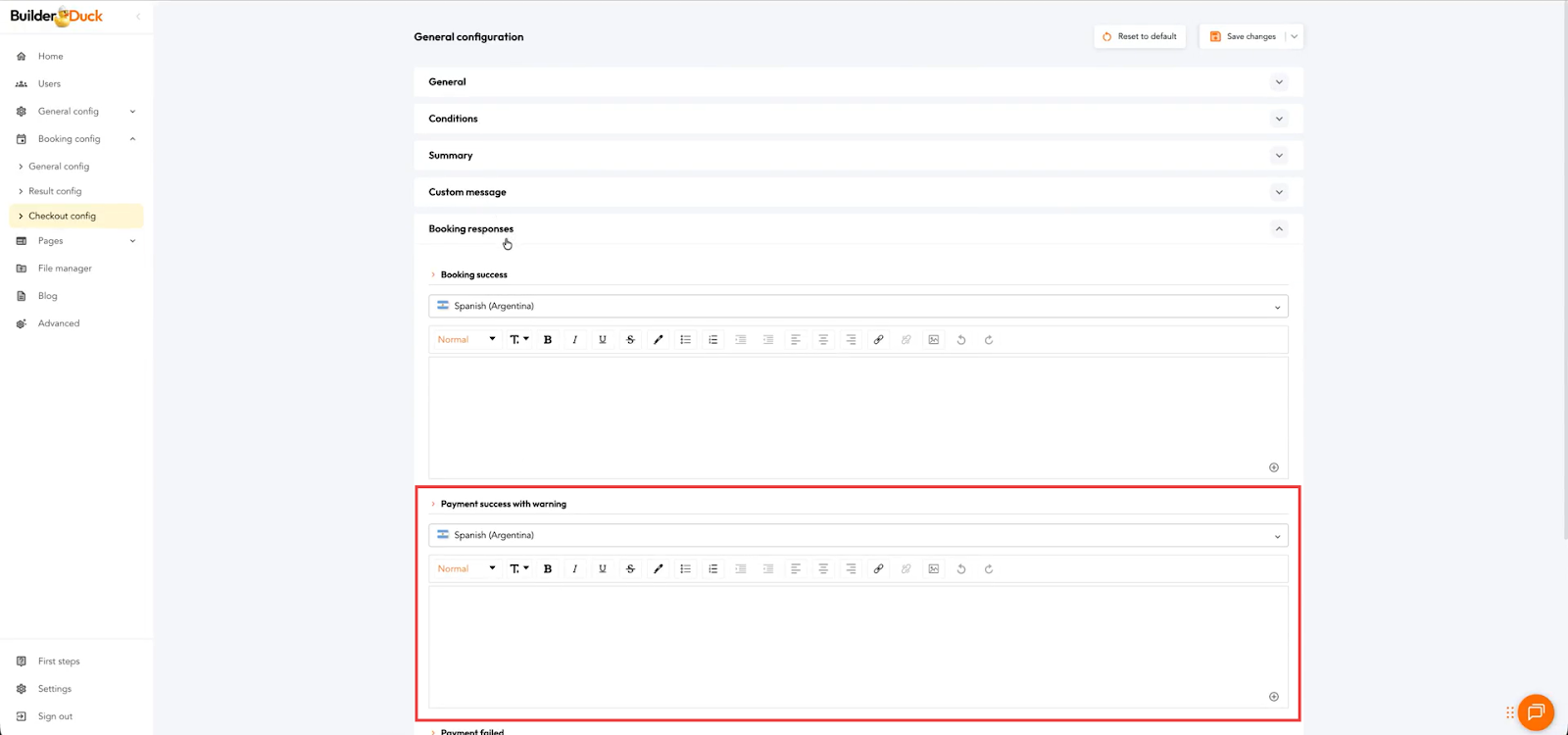This screenshot has height=735, width=1568.
Task: Toggle bold in Booking success editor
Action: [548, 340]
